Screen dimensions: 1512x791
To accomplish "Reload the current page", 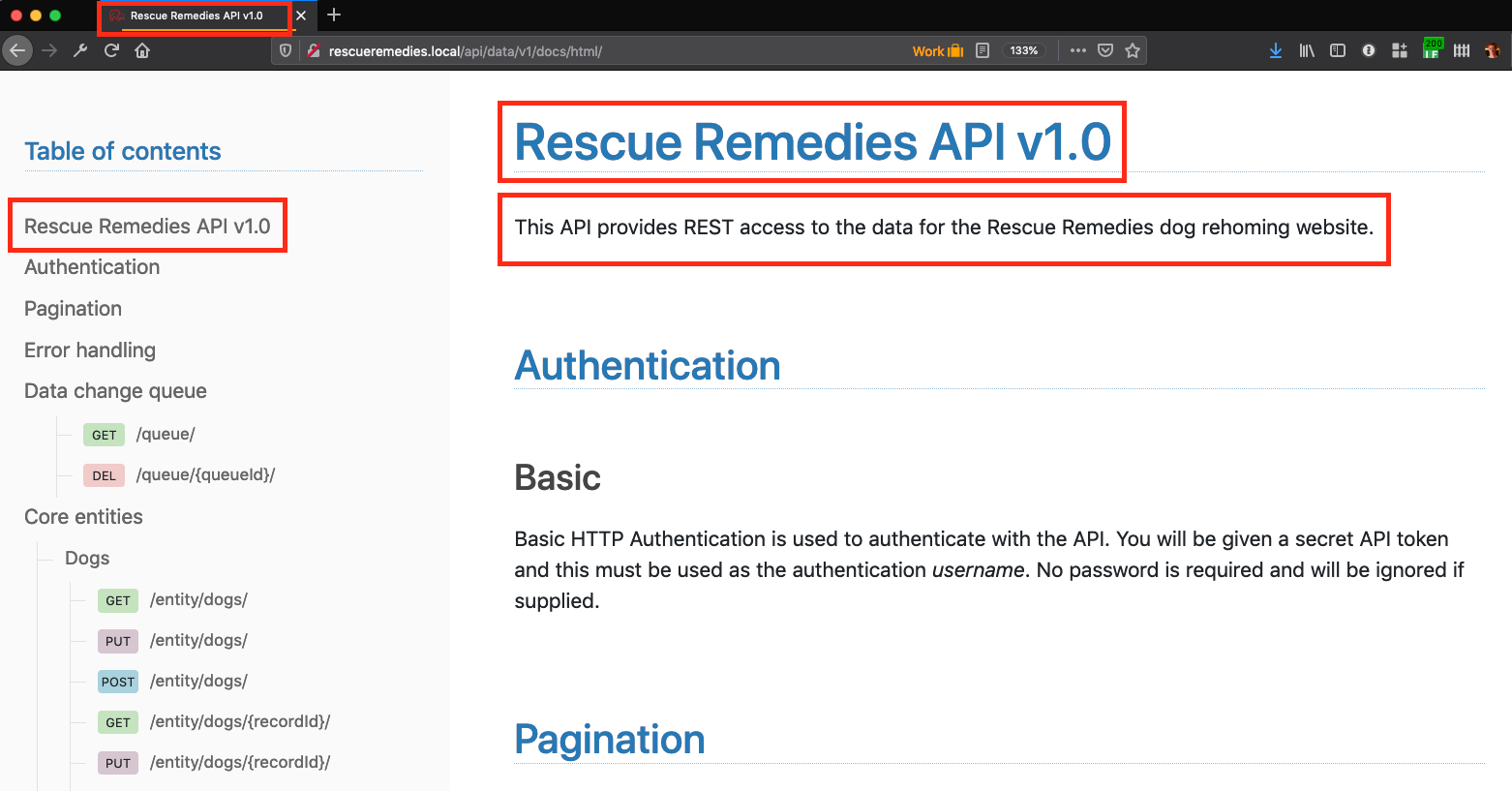I will pyautogui.click(x=111, y=50).
